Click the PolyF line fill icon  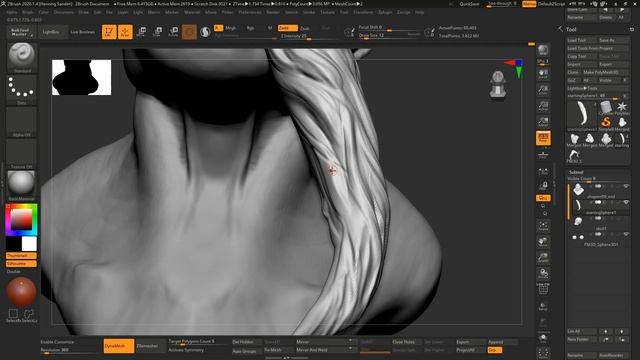[x=543, y=289]
